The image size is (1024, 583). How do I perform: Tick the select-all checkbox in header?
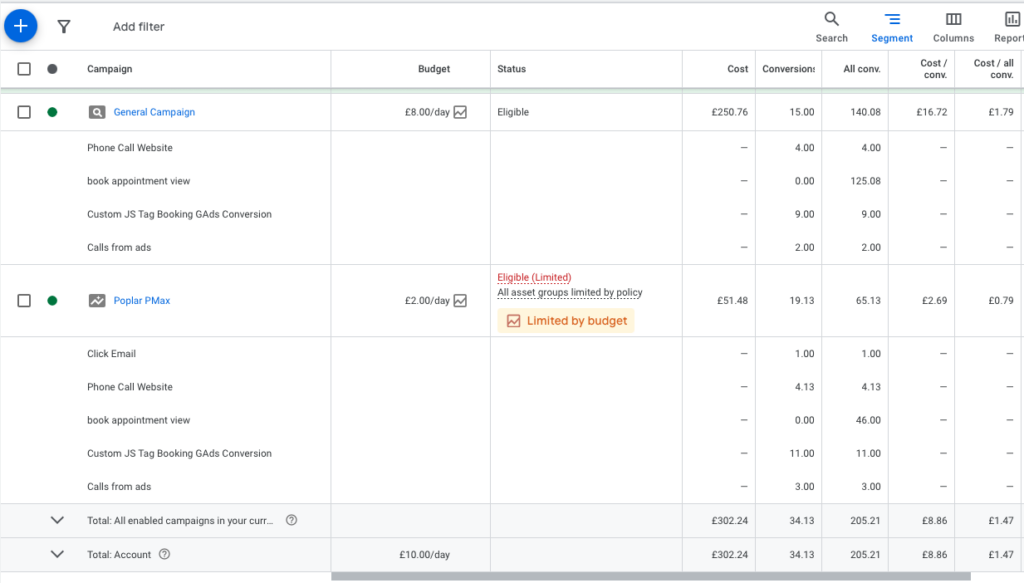pyautogui.click(x=24, y=69)
